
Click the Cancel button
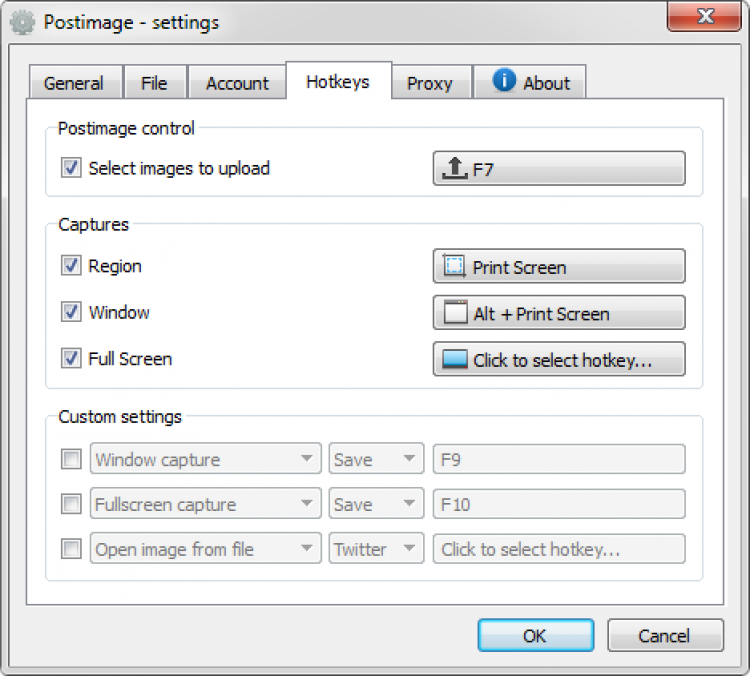pos(665,635)
